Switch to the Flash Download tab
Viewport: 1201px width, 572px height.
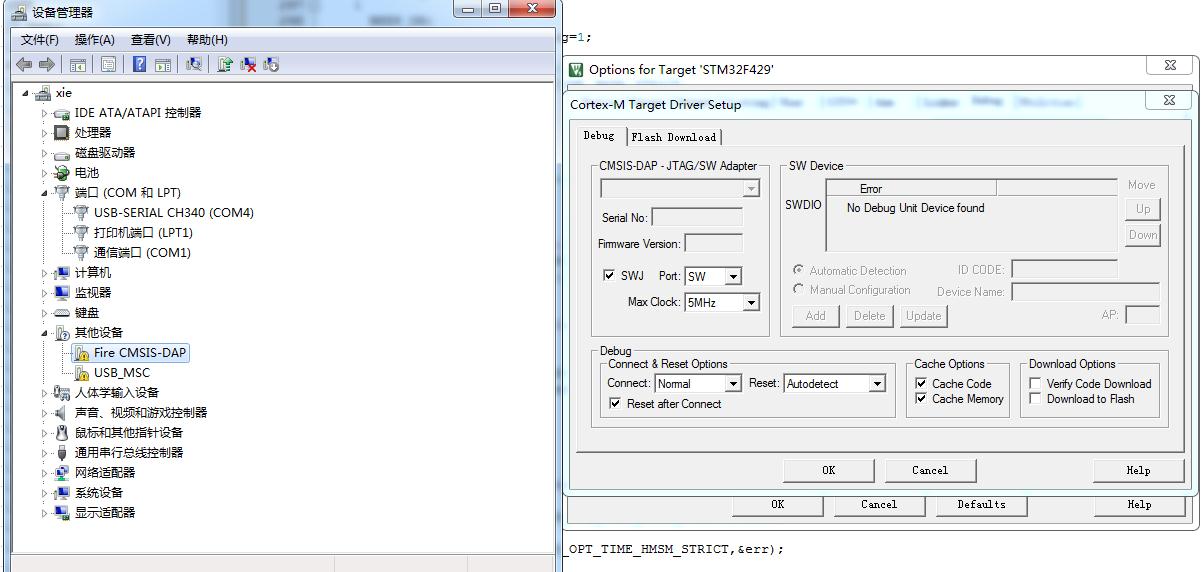point(673,137)
